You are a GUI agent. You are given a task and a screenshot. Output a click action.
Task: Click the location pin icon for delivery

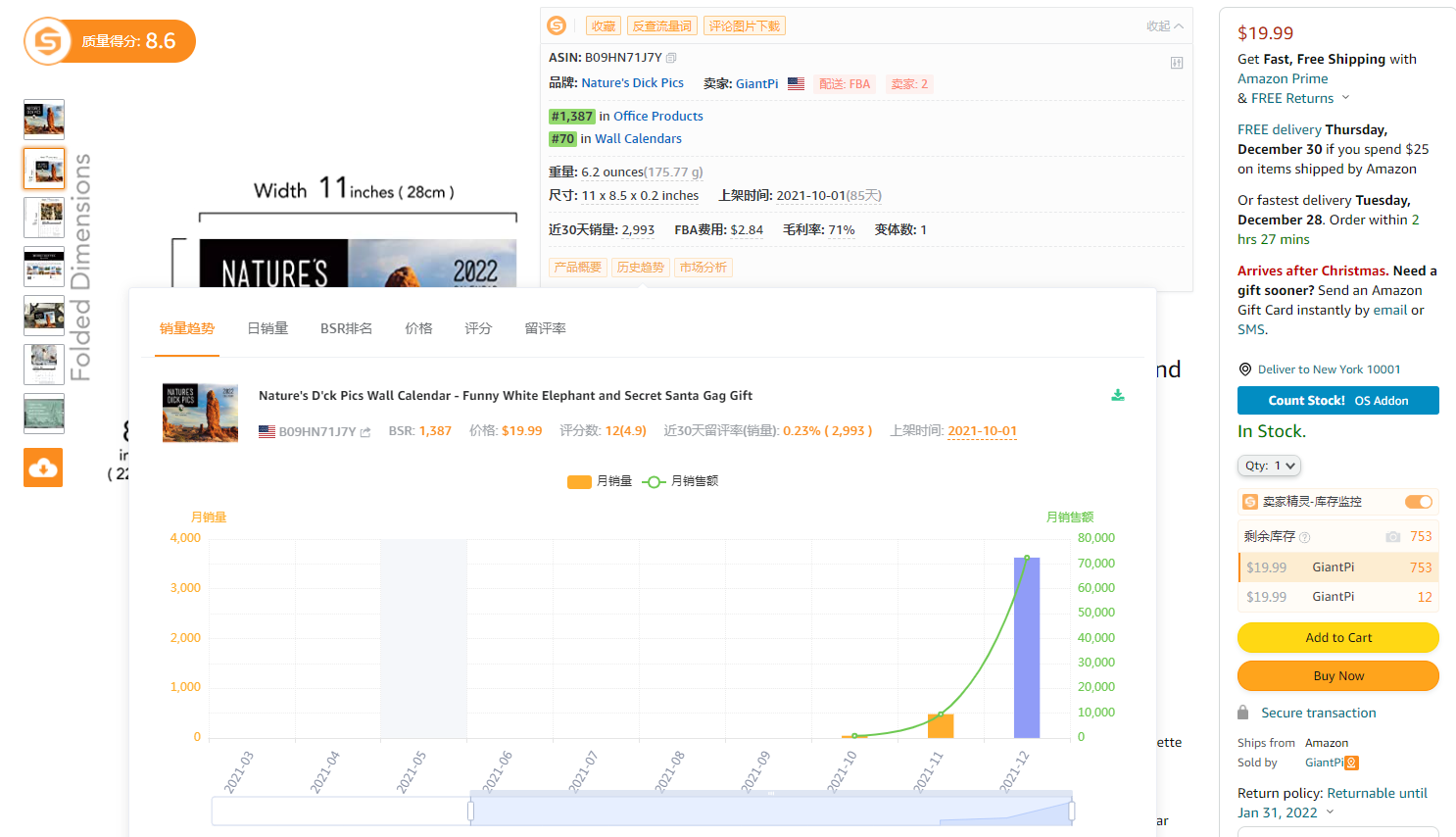tap(1245, 369)
